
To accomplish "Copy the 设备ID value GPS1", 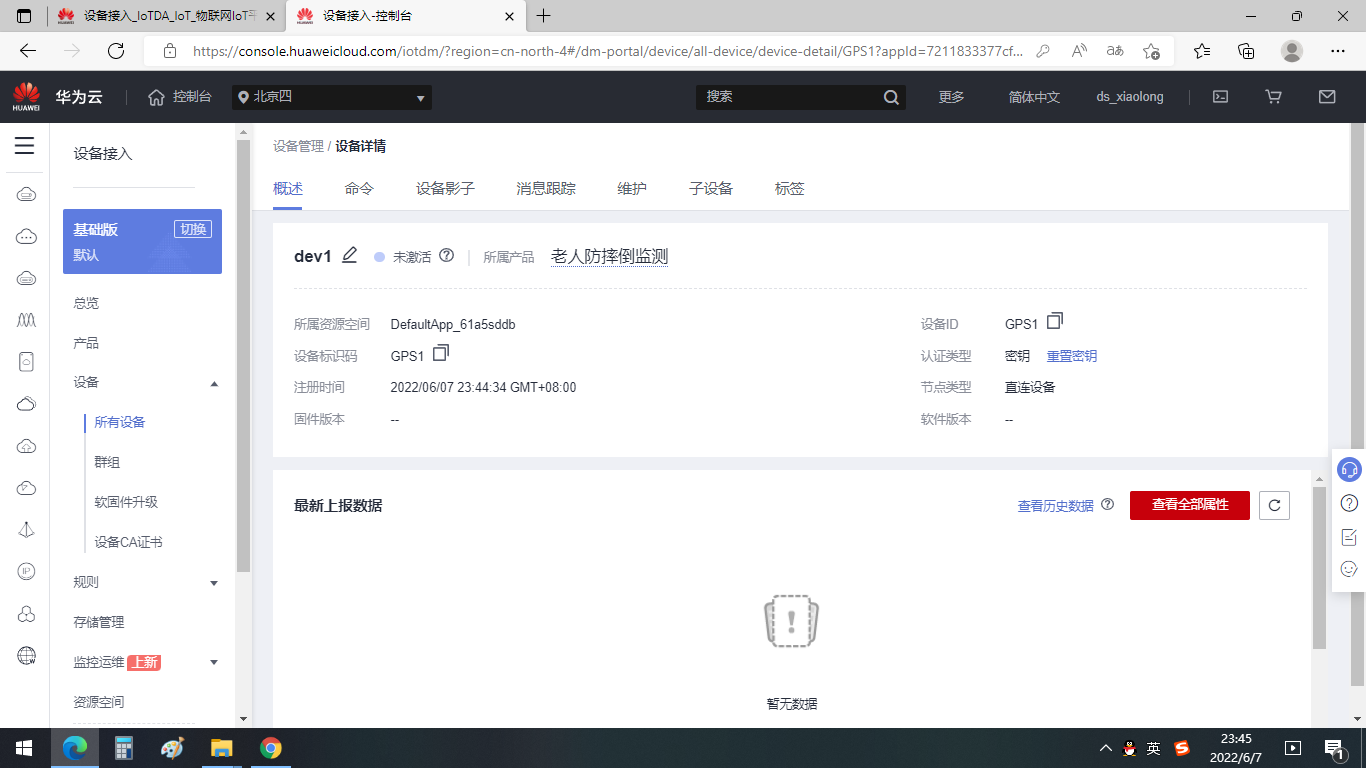I will click(1055, 321).
